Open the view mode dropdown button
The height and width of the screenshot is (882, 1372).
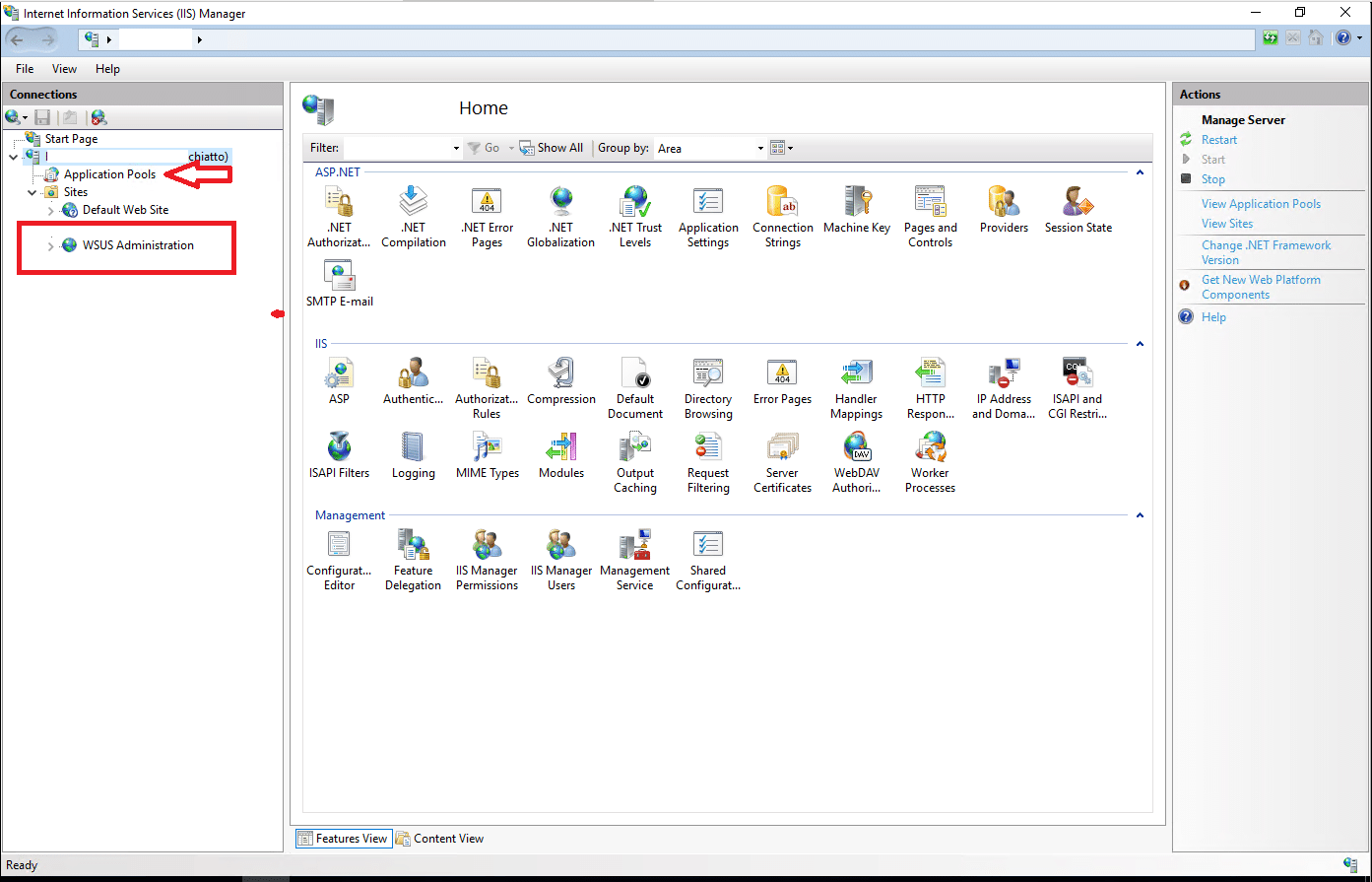[x=781, y=148]
